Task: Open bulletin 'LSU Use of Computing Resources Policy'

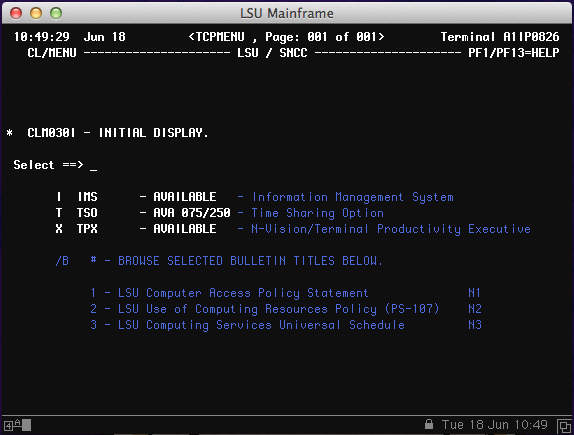Action: (x=278, y=309)
